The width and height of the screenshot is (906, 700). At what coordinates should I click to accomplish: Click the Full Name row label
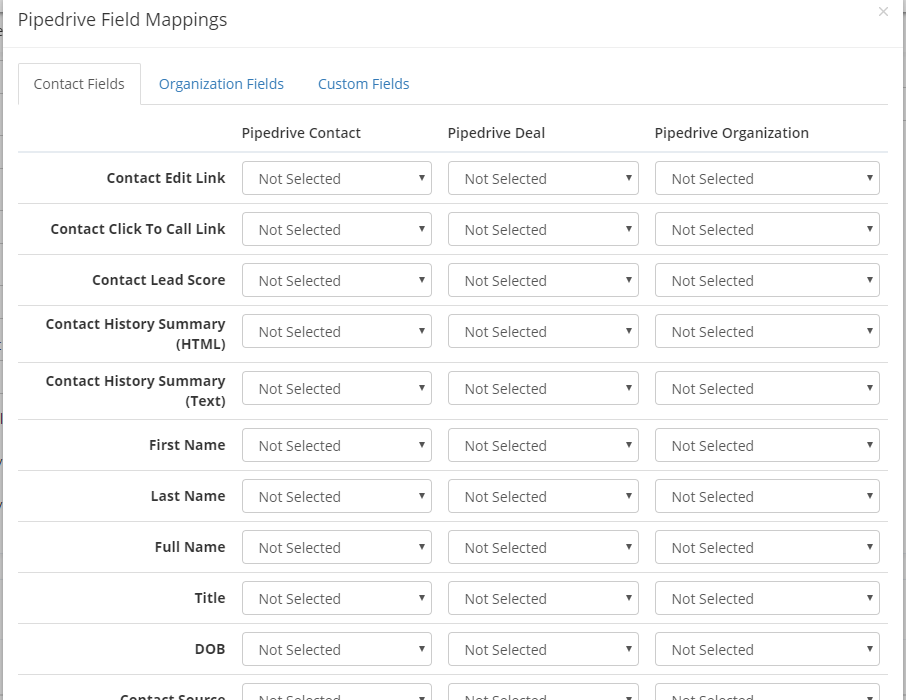pos(190,547)
